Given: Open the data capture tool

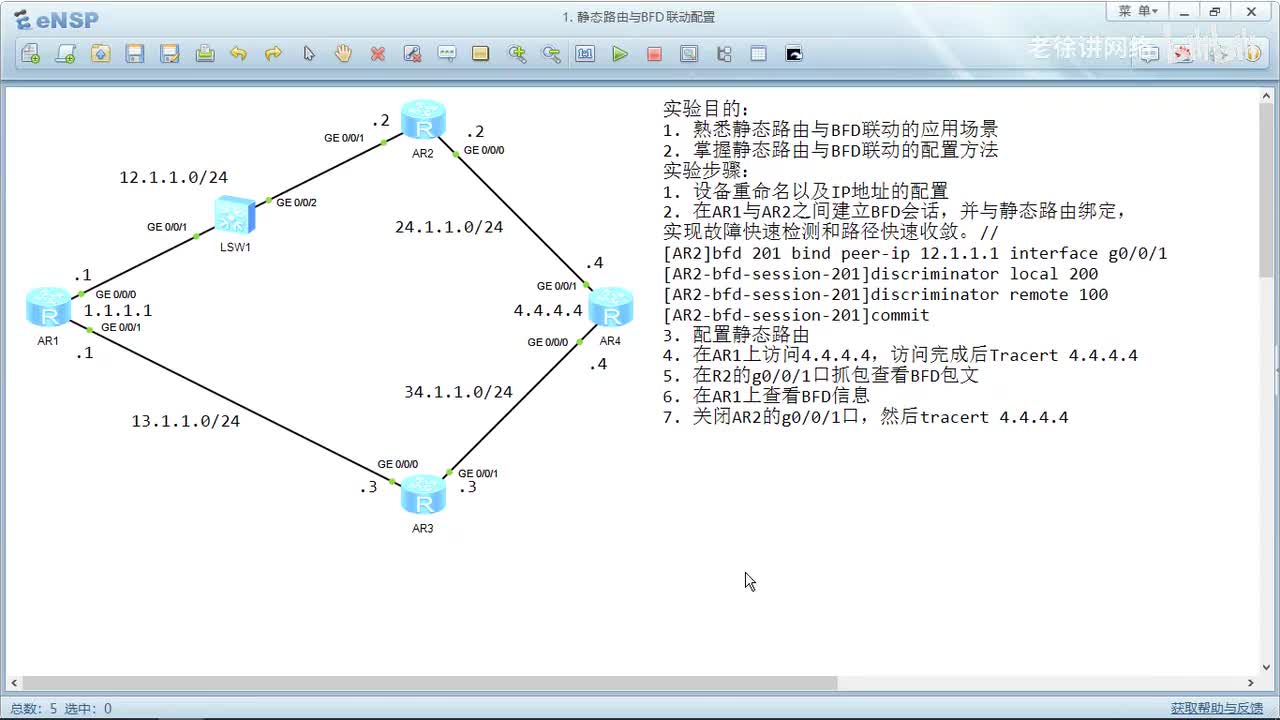Looking at the screenshot, I should click(689, 54).
